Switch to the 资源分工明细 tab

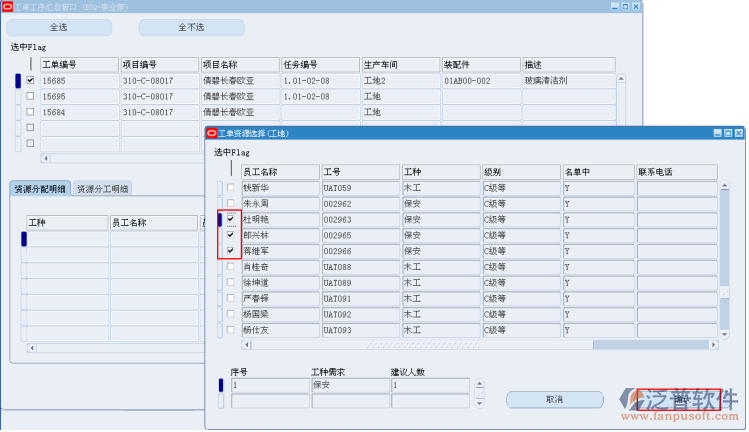tap(105, 189)
